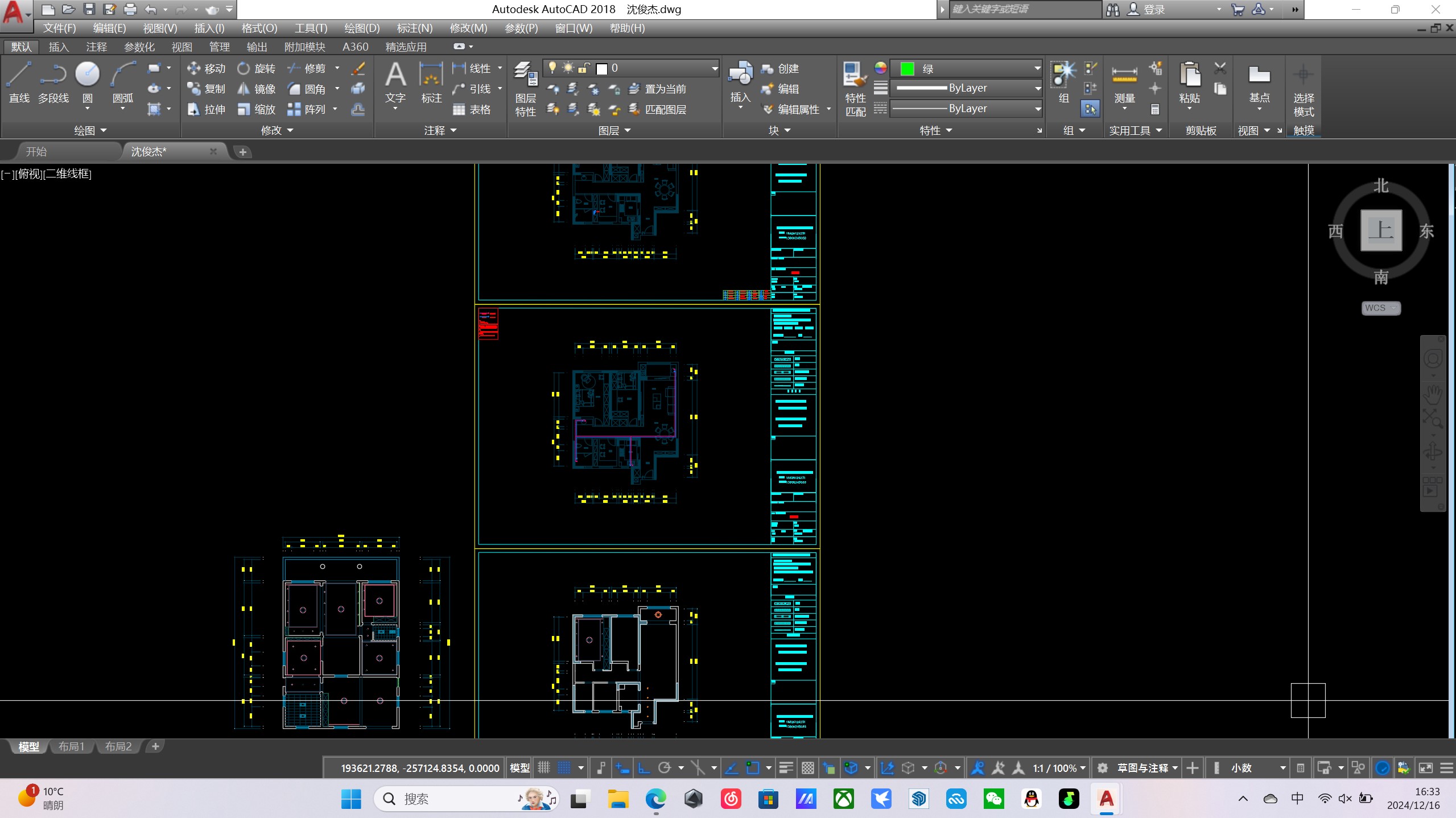
Task: Open the layer name dropdown showing 0
Action: coord(713,69)
